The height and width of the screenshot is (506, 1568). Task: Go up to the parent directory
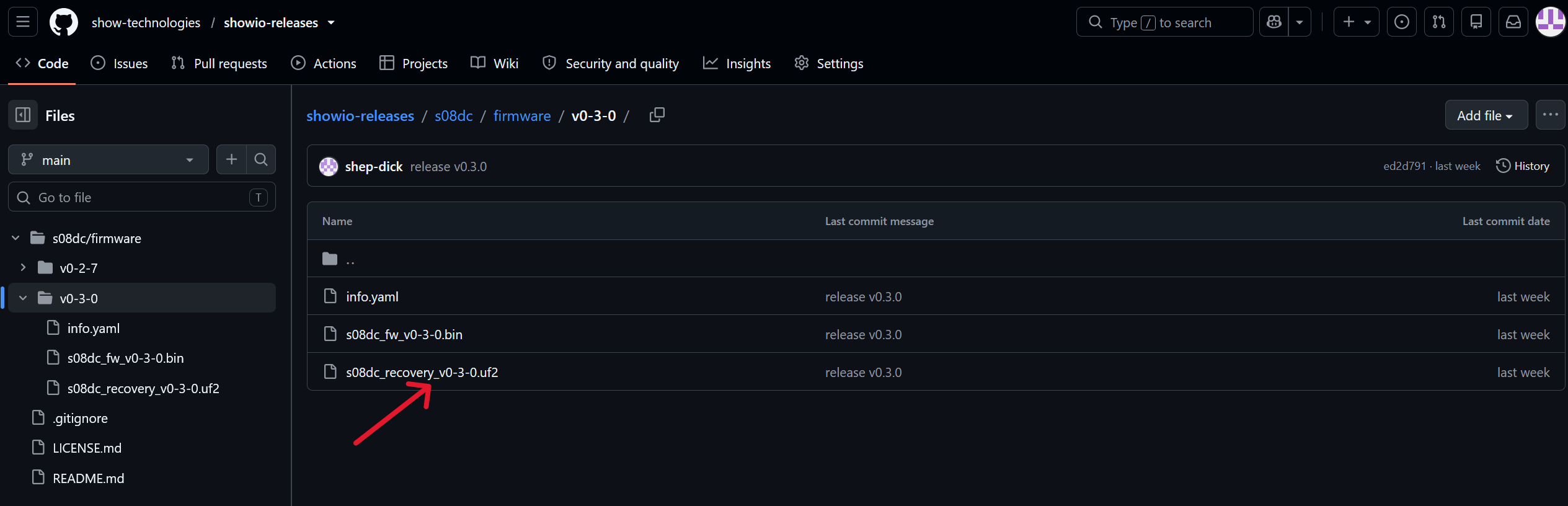click(x=350, y=259)
